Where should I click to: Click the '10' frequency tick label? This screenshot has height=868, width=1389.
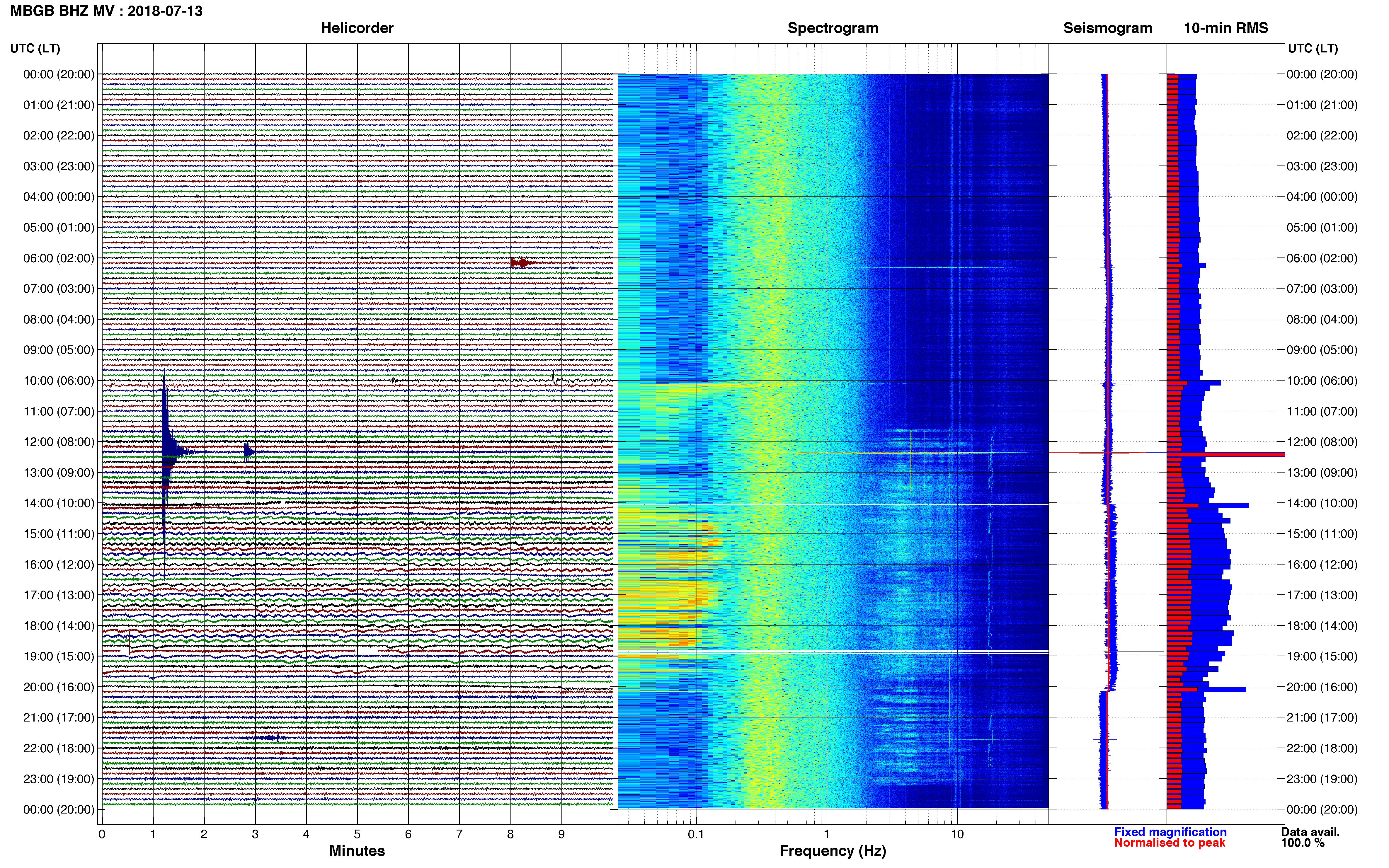click(957, 834)
